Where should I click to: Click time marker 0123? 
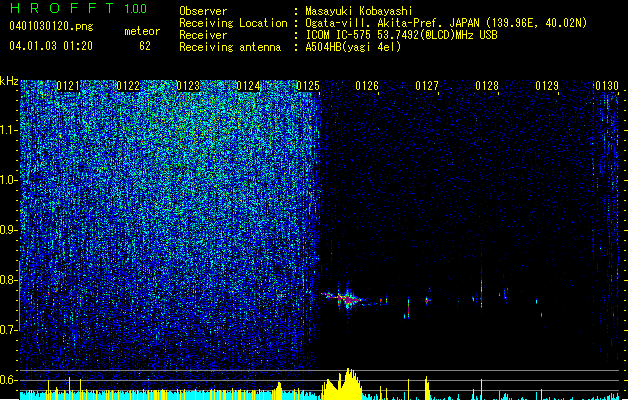(x=188, y=86)
